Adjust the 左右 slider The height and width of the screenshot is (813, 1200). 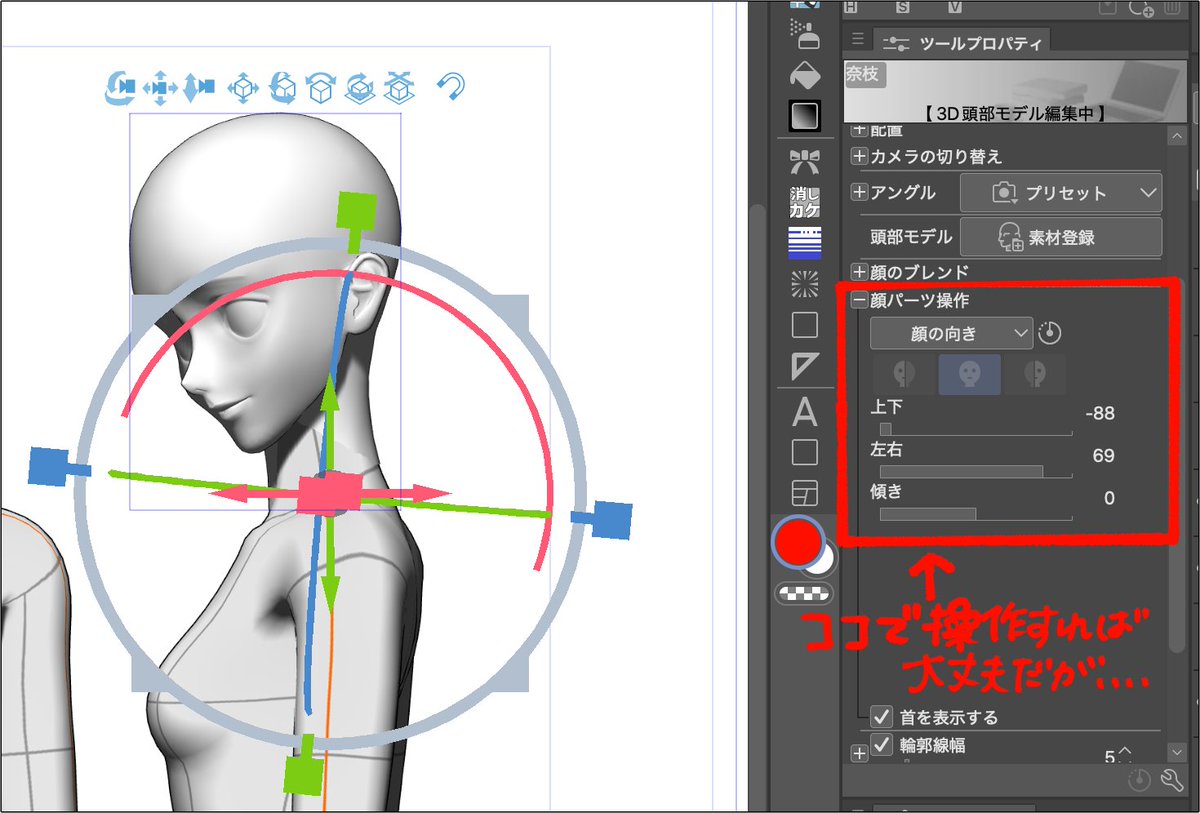(x=975, y=471)
